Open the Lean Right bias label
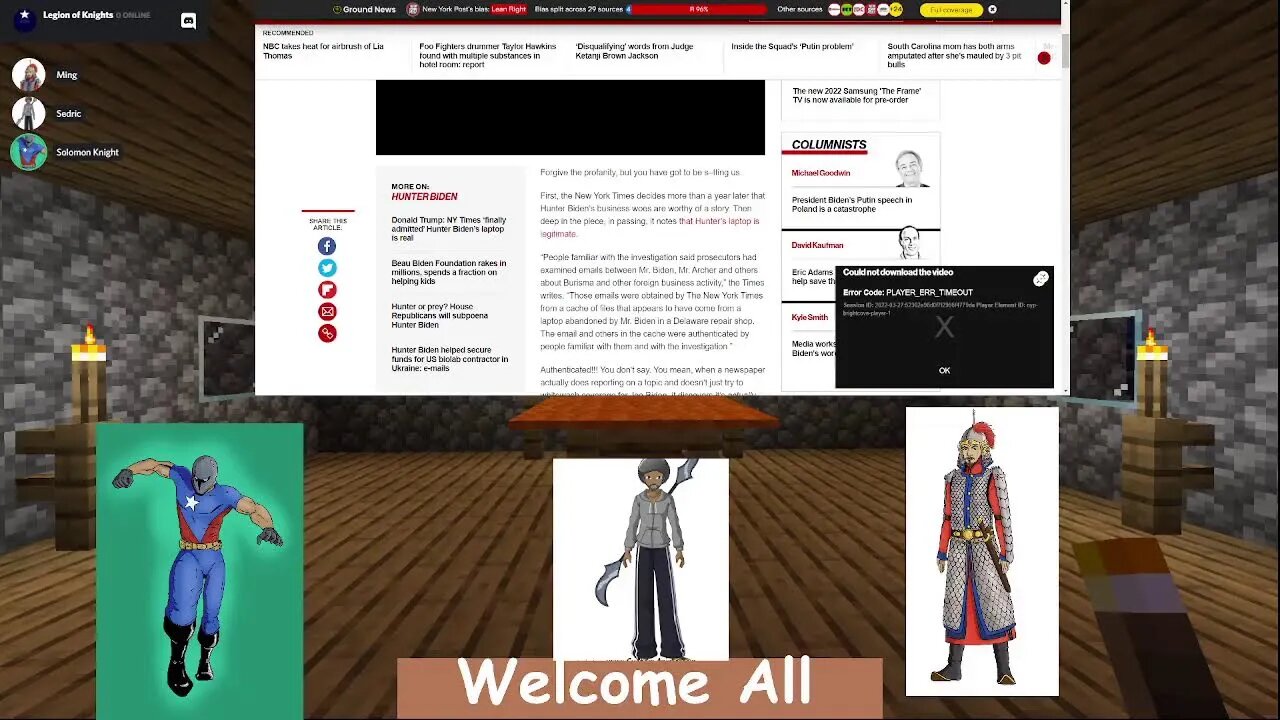This screenshot has height=720, width=1280. (508, 10)
